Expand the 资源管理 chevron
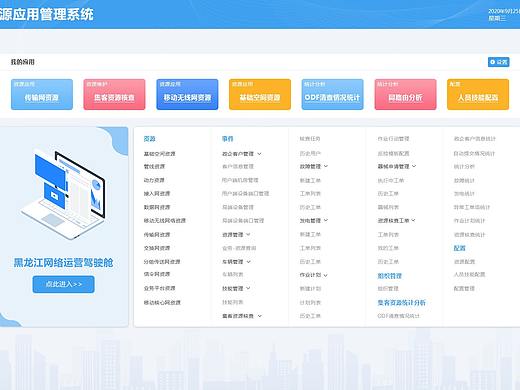Screen dimensions: 520x390 [248, 235]
